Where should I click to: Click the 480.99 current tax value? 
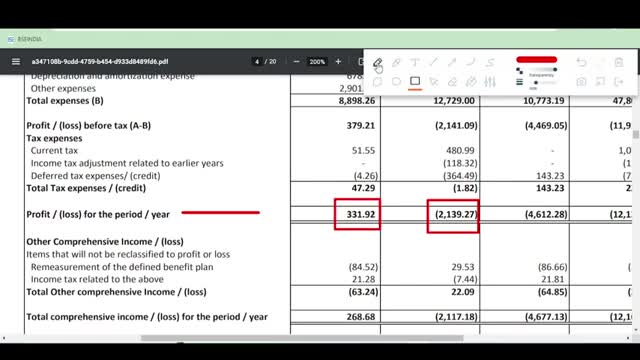pyautogui.click(x=460, y=150)
